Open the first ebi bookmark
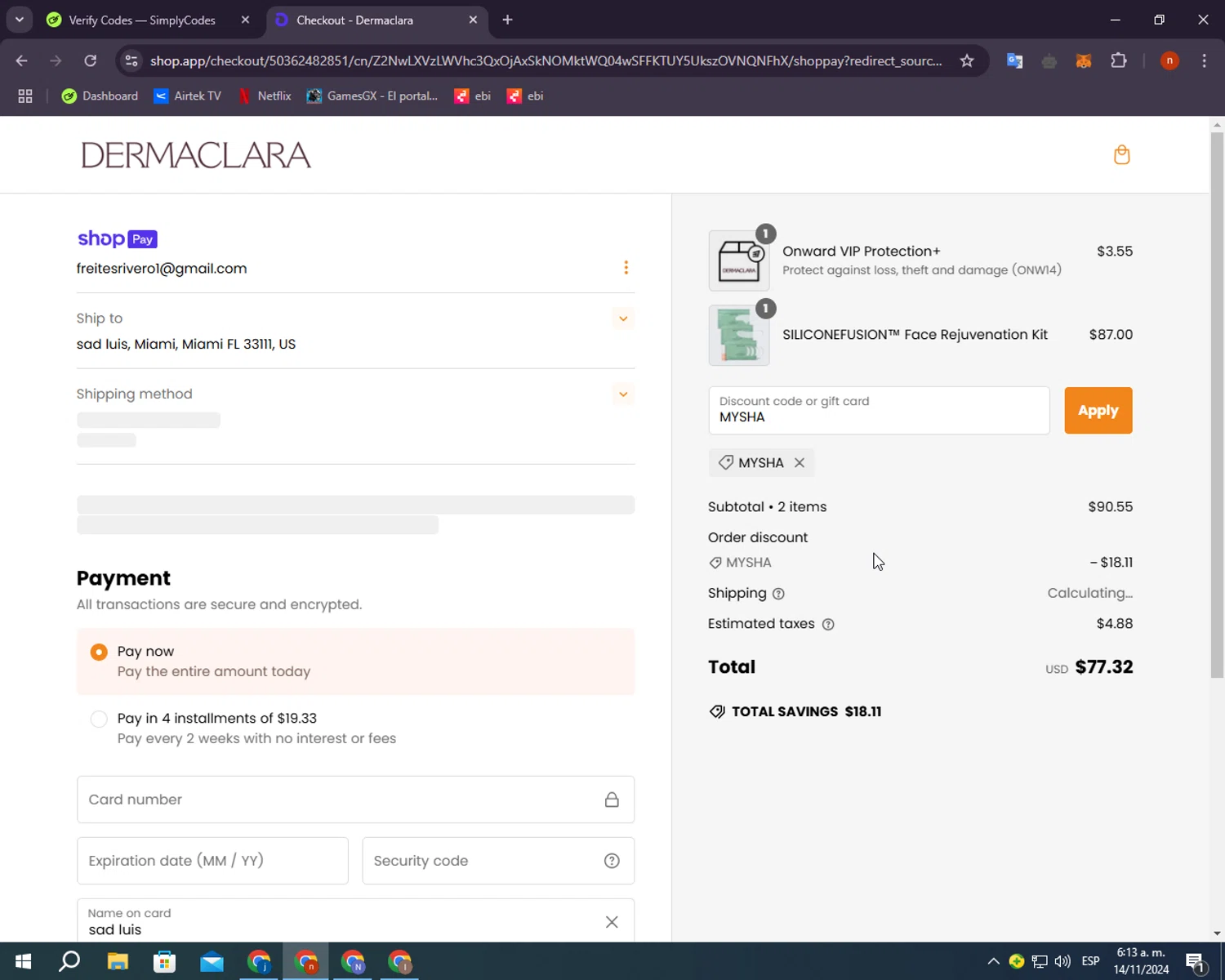Screen dimensions: 1225x980 point(473,96)
